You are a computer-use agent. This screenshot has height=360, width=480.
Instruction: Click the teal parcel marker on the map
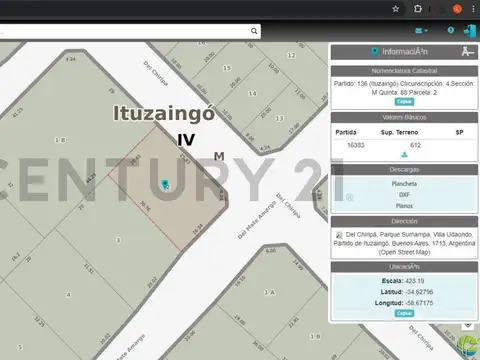tap(164, 184)
